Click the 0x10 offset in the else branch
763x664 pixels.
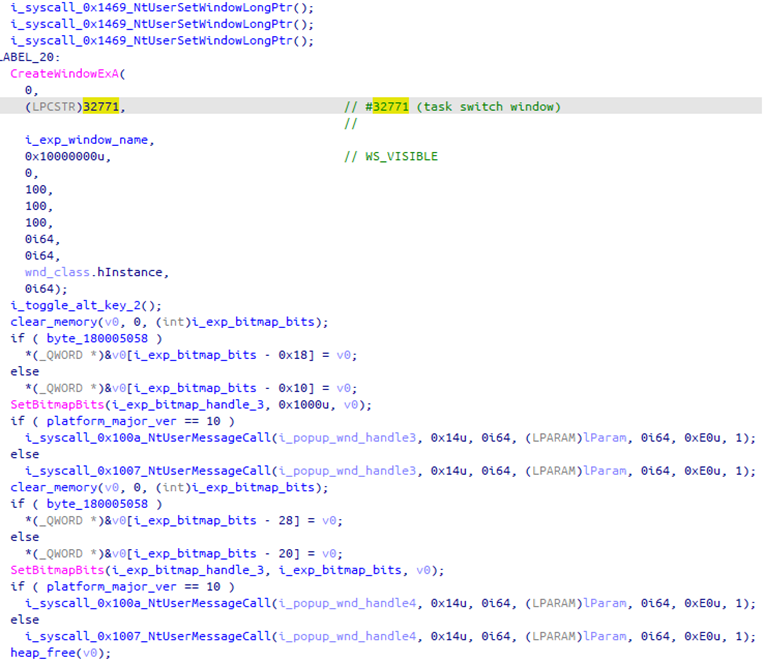coord(293,388)
